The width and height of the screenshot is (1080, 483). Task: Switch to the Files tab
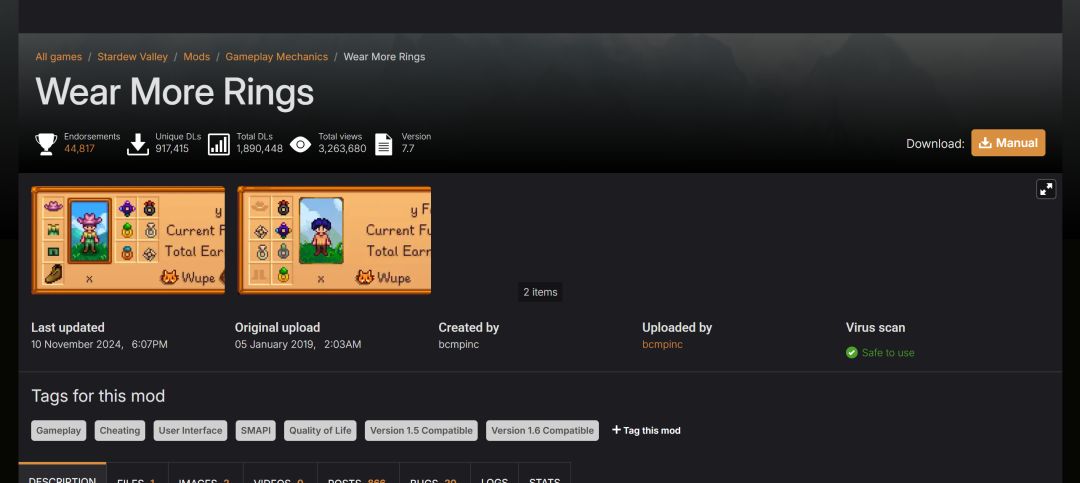[x=137, y=473]
